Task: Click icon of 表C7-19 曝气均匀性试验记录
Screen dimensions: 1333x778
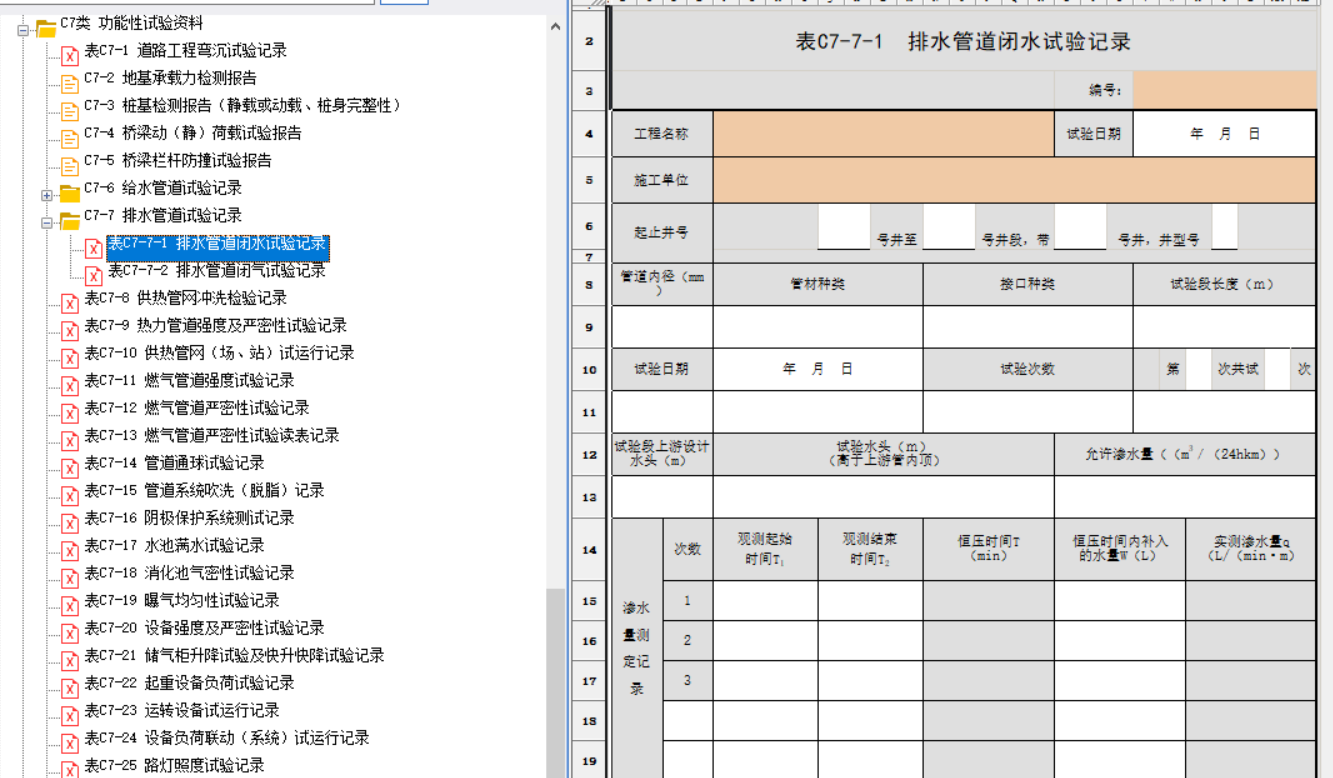Action: 70,605
